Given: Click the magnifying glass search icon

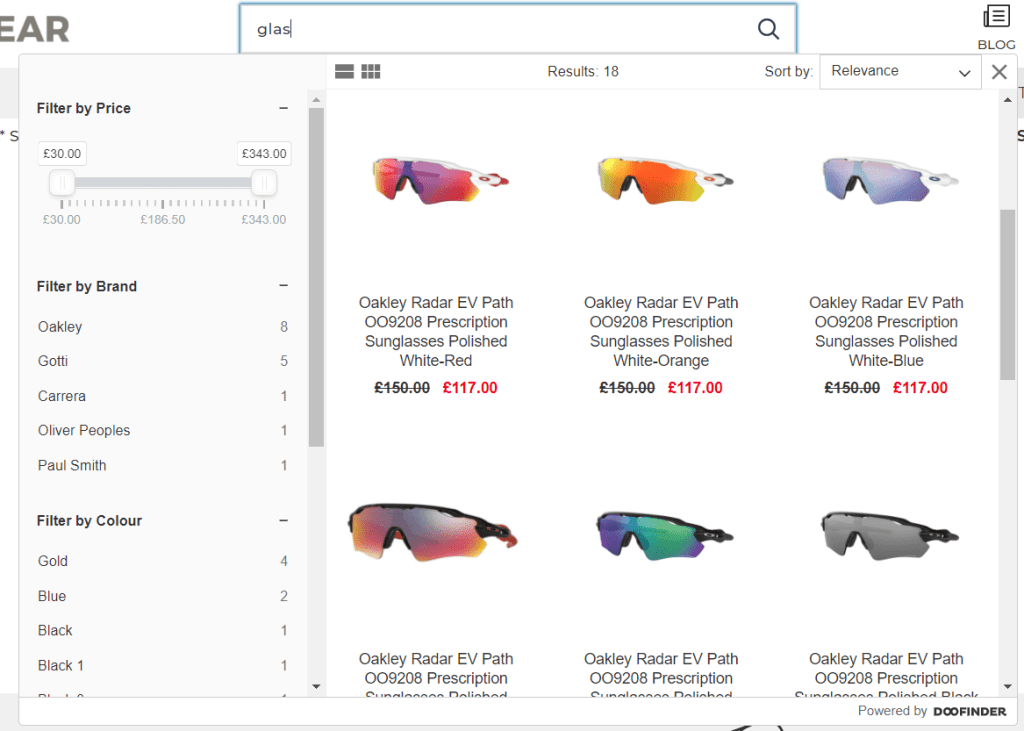Looking at the screenshot, I should coord(768,29).
